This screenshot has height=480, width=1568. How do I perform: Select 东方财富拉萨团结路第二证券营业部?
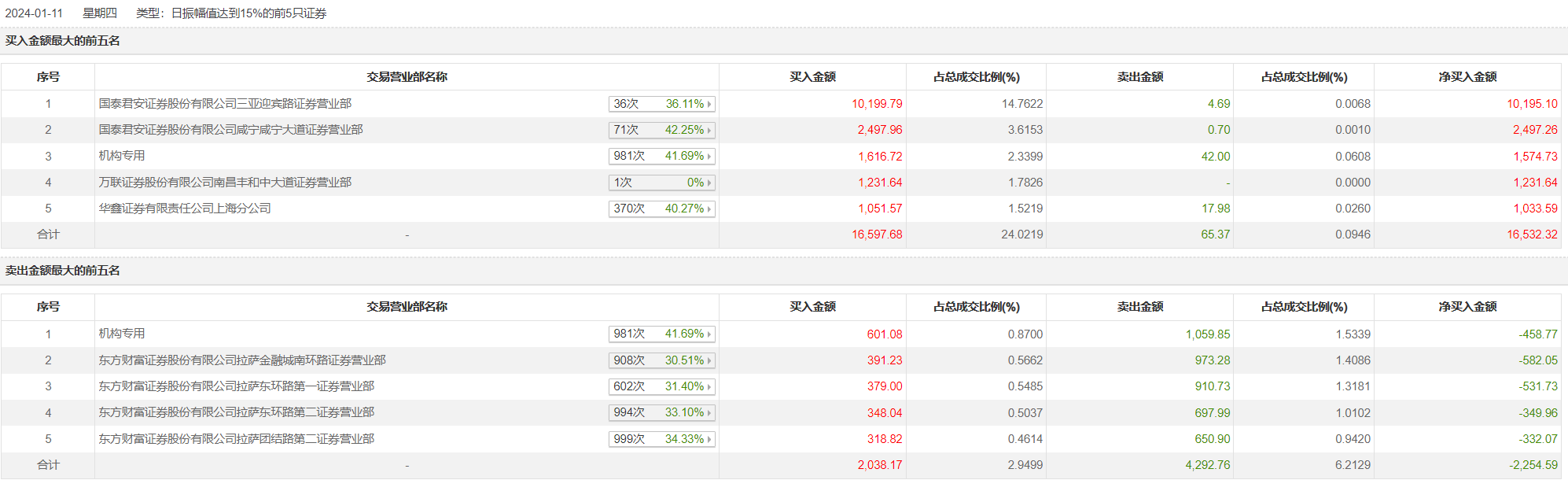(x=236, y=439)
